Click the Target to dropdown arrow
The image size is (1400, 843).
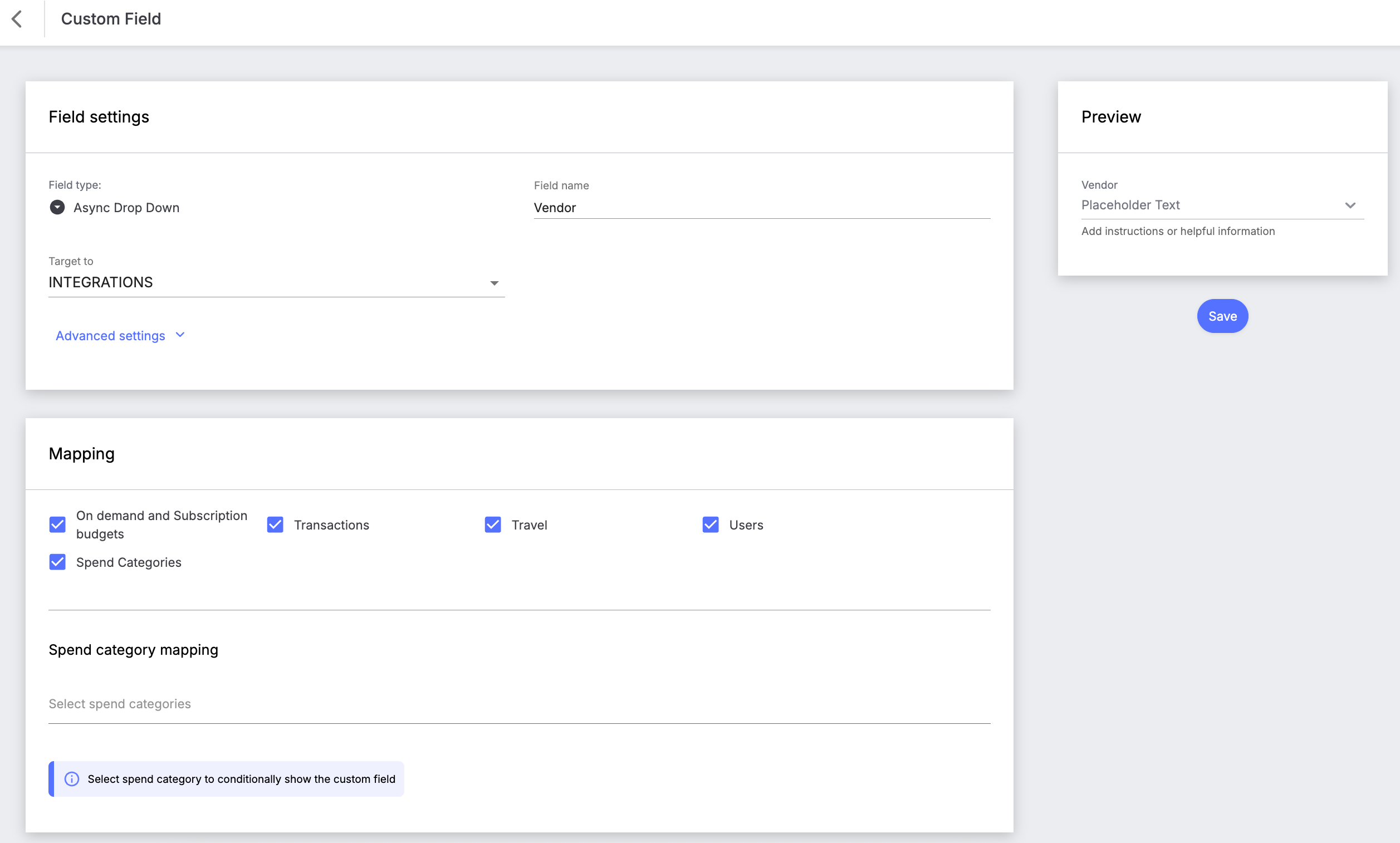click(x=494, y=283)
